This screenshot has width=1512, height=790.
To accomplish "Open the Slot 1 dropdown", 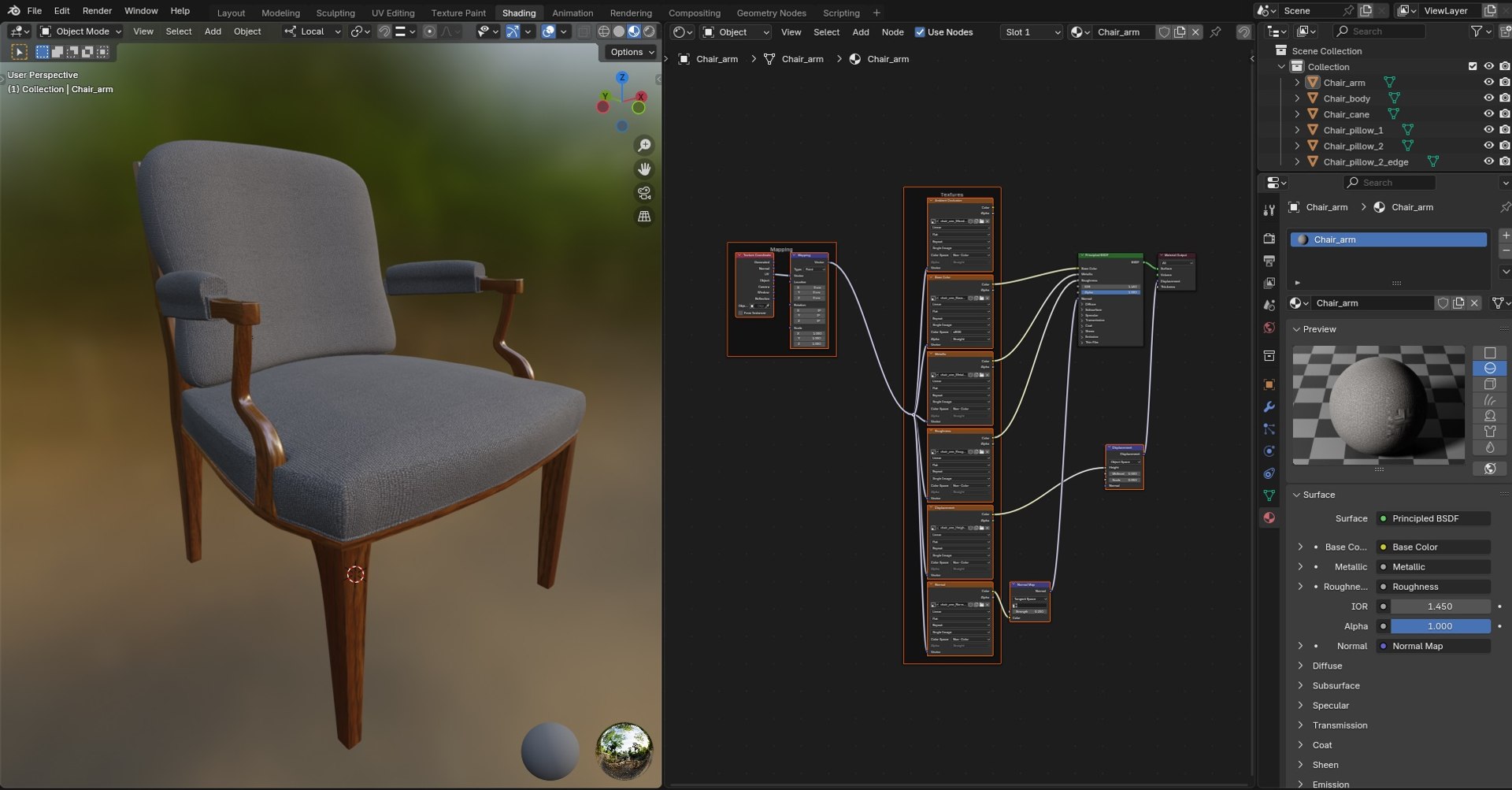I will pos(1032,32).
